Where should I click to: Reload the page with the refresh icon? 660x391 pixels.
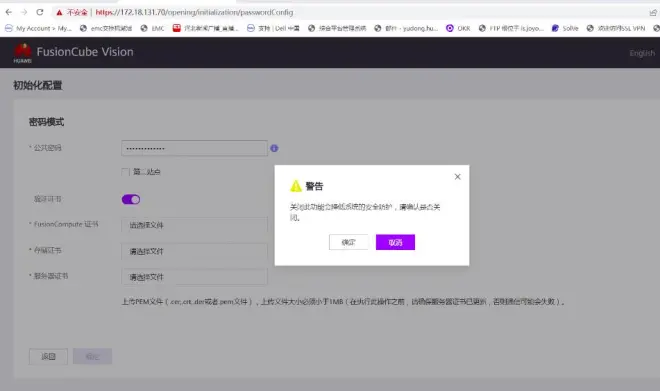click(x=40, y=12)
